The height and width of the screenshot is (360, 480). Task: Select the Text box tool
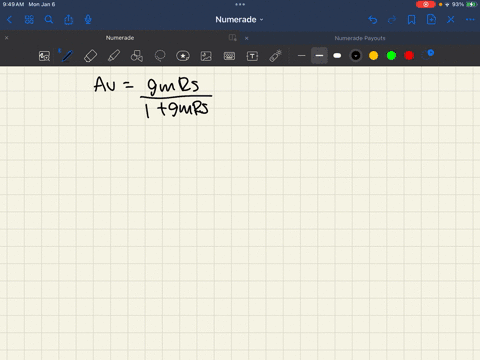coord(252,56)
